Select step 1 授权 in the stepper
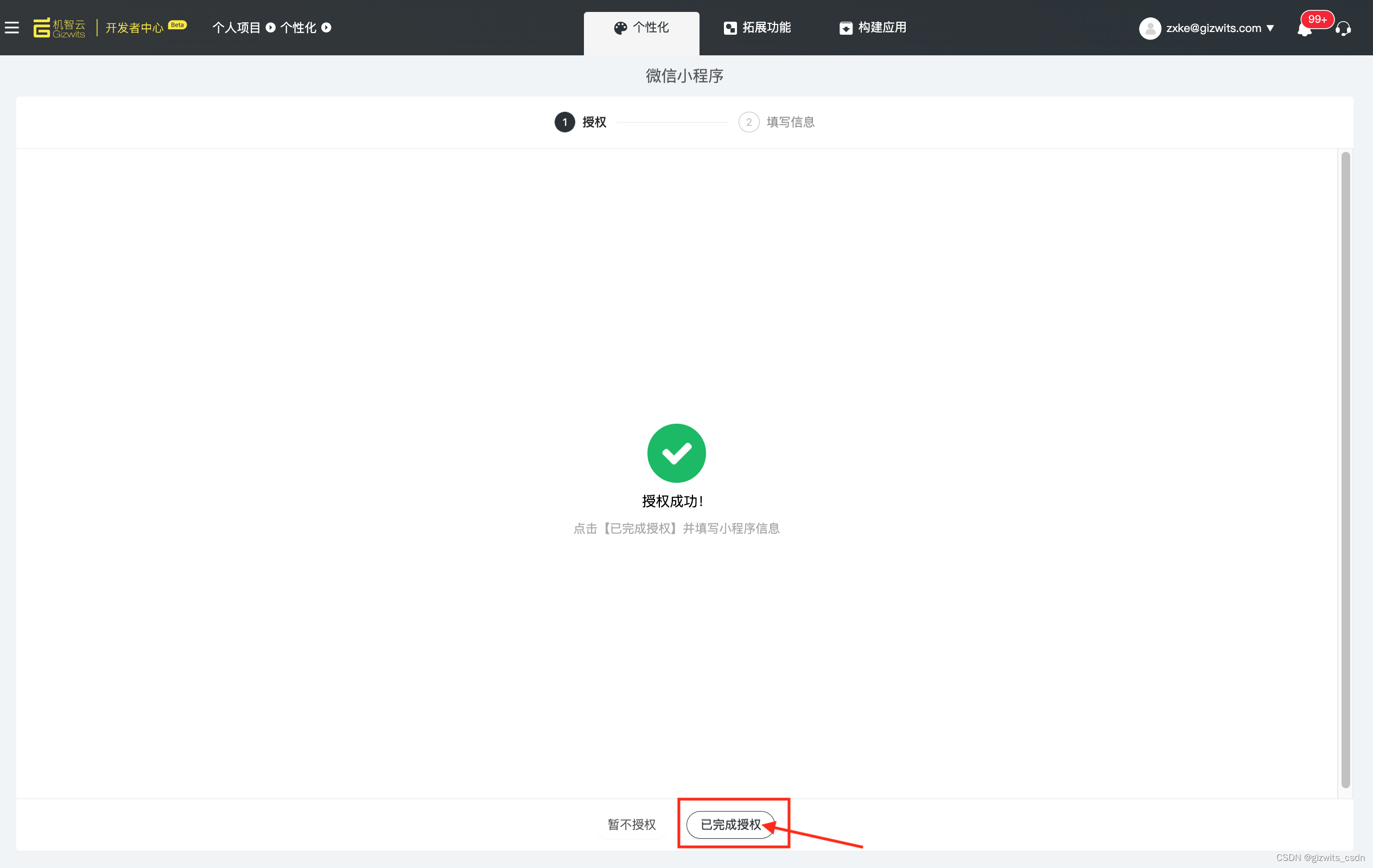This screenshot has height=868, width=1373. click(x=581, y=122)
